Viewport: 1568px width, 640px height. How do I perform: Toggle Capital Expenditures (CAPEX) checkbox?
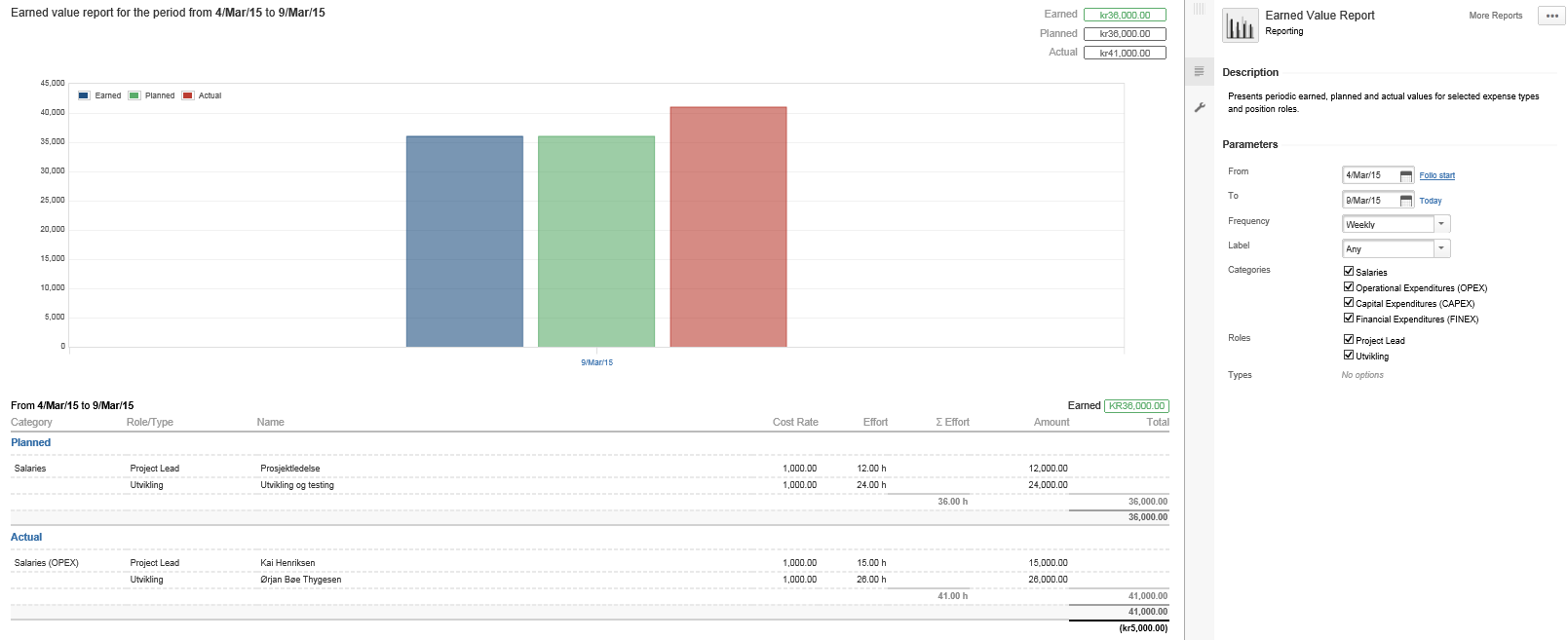pyautogui.click(x=1349, y=303)
